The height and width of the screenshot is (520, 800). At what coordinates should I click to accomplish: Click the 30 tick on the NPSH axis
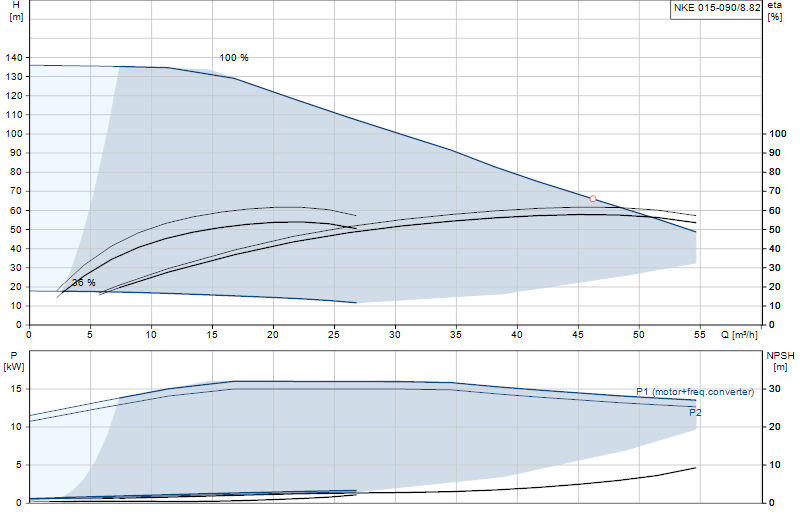point(774,389)
